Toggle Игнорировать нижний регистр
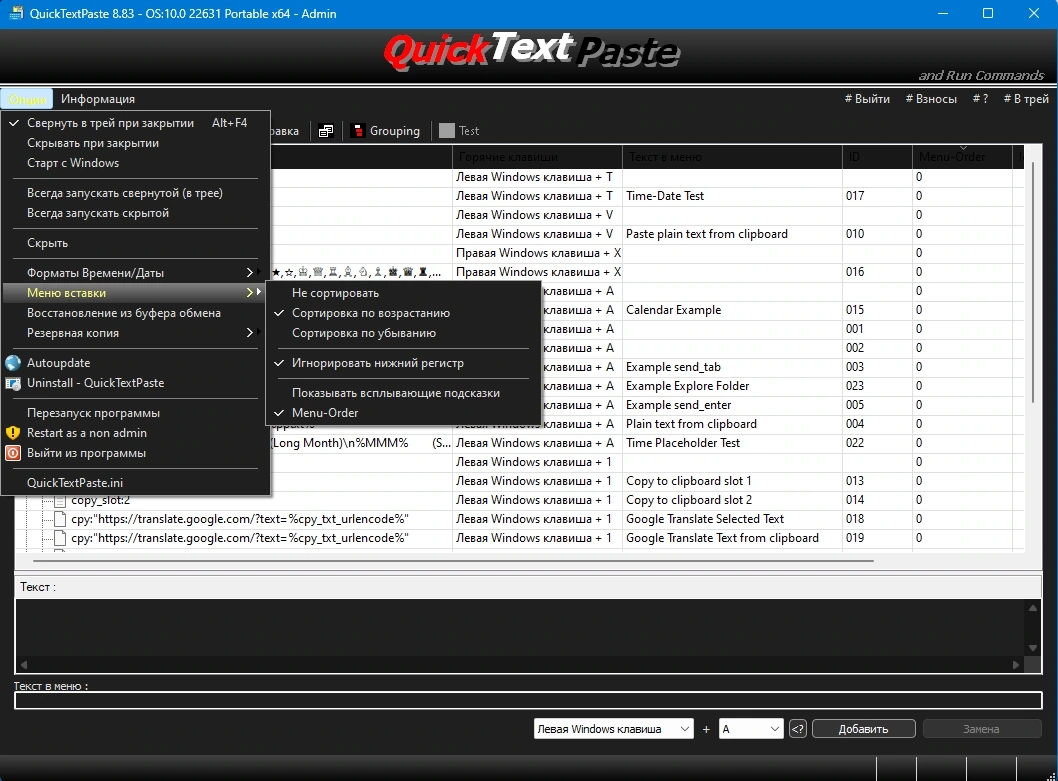Image resolution: width=1058 pixels, height=781 pixels. pos(403,363)
